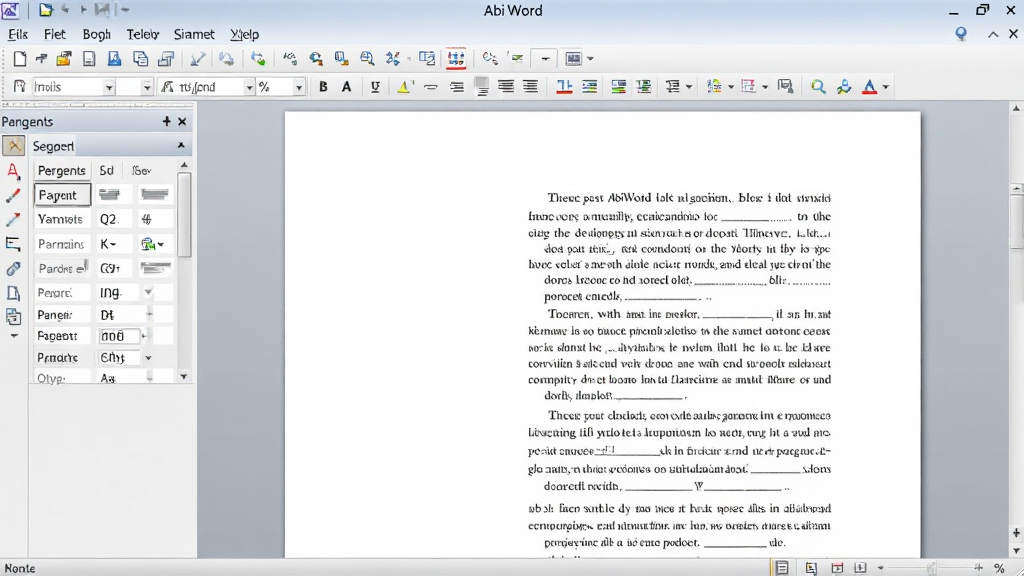The width and height of the screenshot is (1024, 576).
Task: Click the document scroll-up arrow at the top right
Action: coord(1016,108)
